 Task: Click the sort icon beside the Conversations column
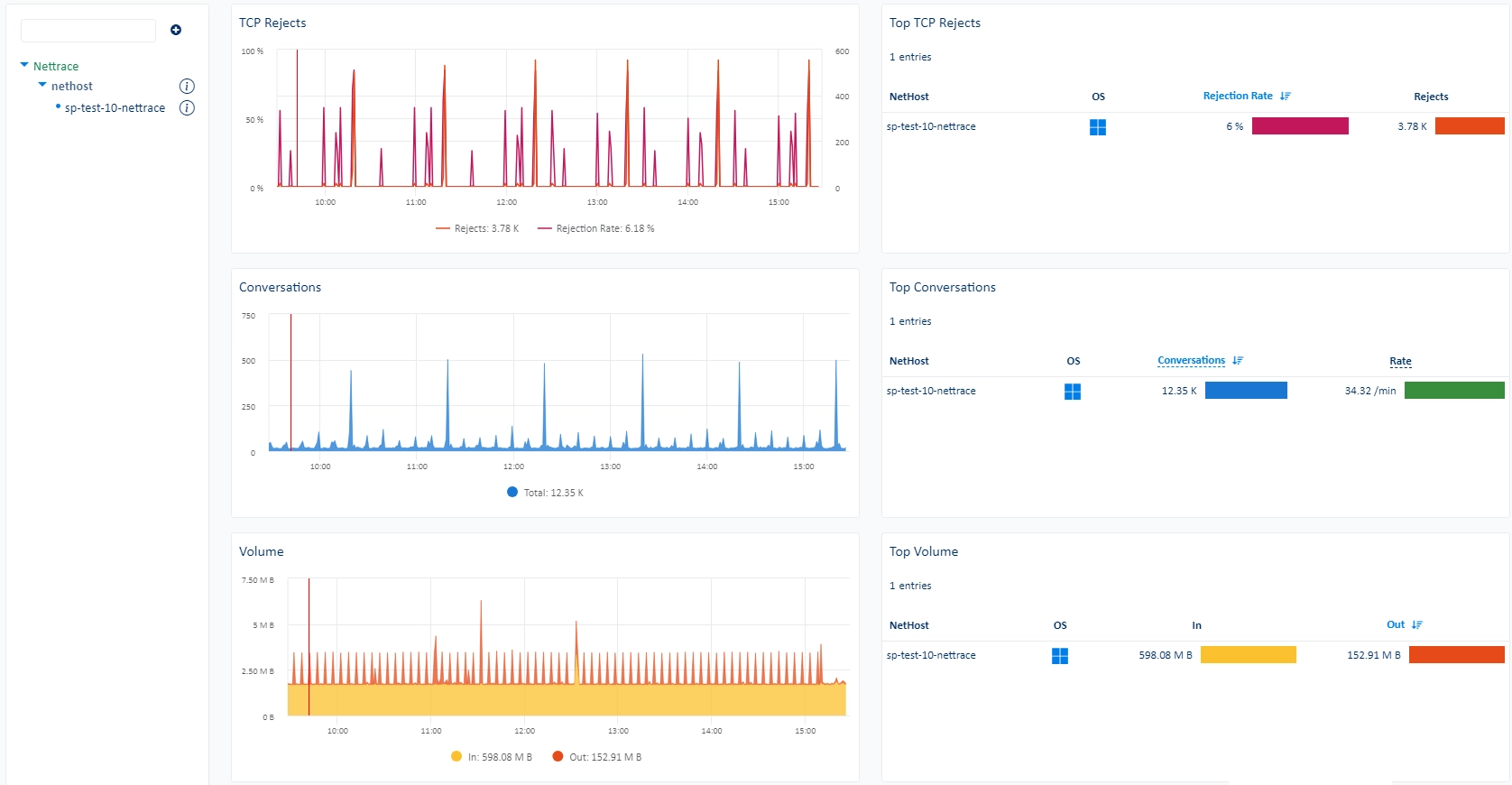click(1238, 360)
